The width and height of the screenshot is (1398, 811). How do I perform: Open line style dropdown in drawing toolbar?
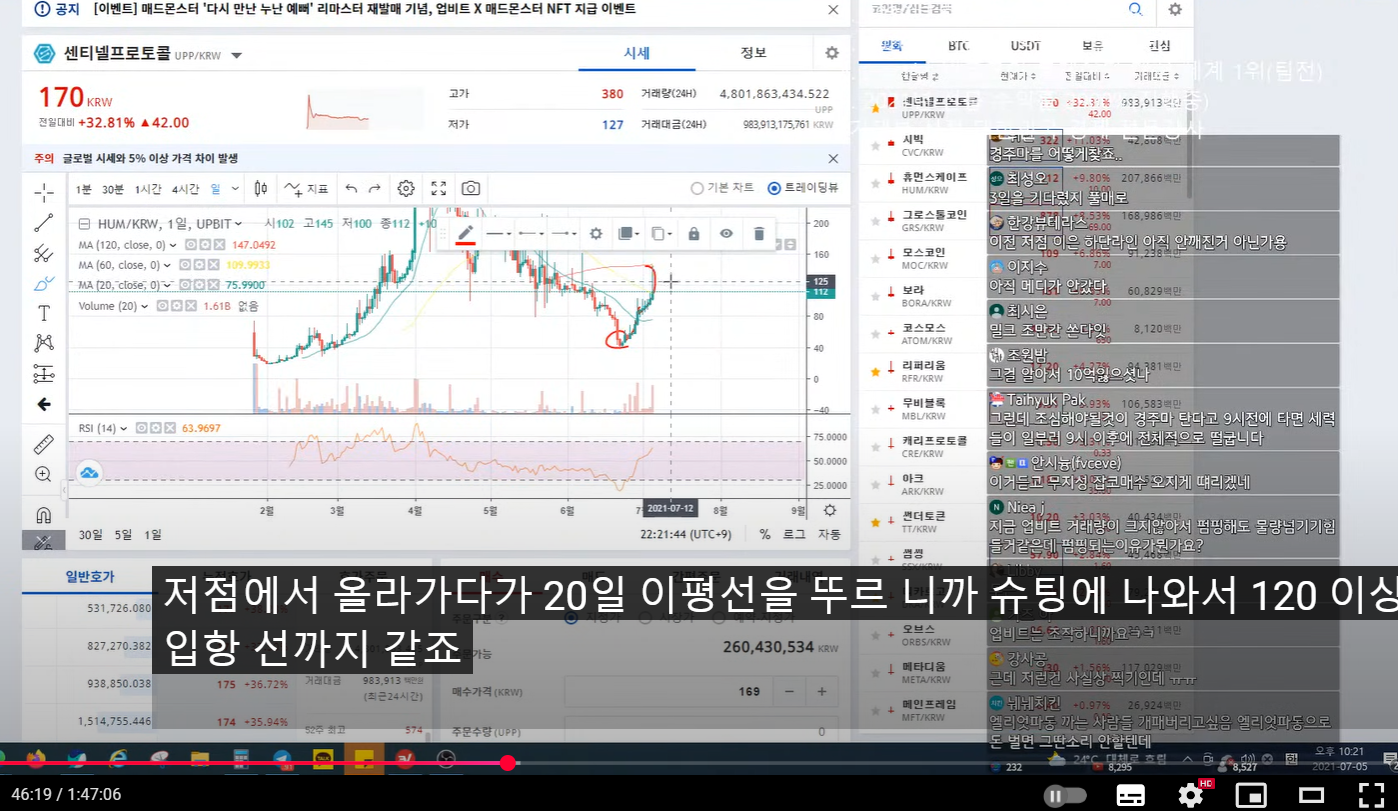497,233
